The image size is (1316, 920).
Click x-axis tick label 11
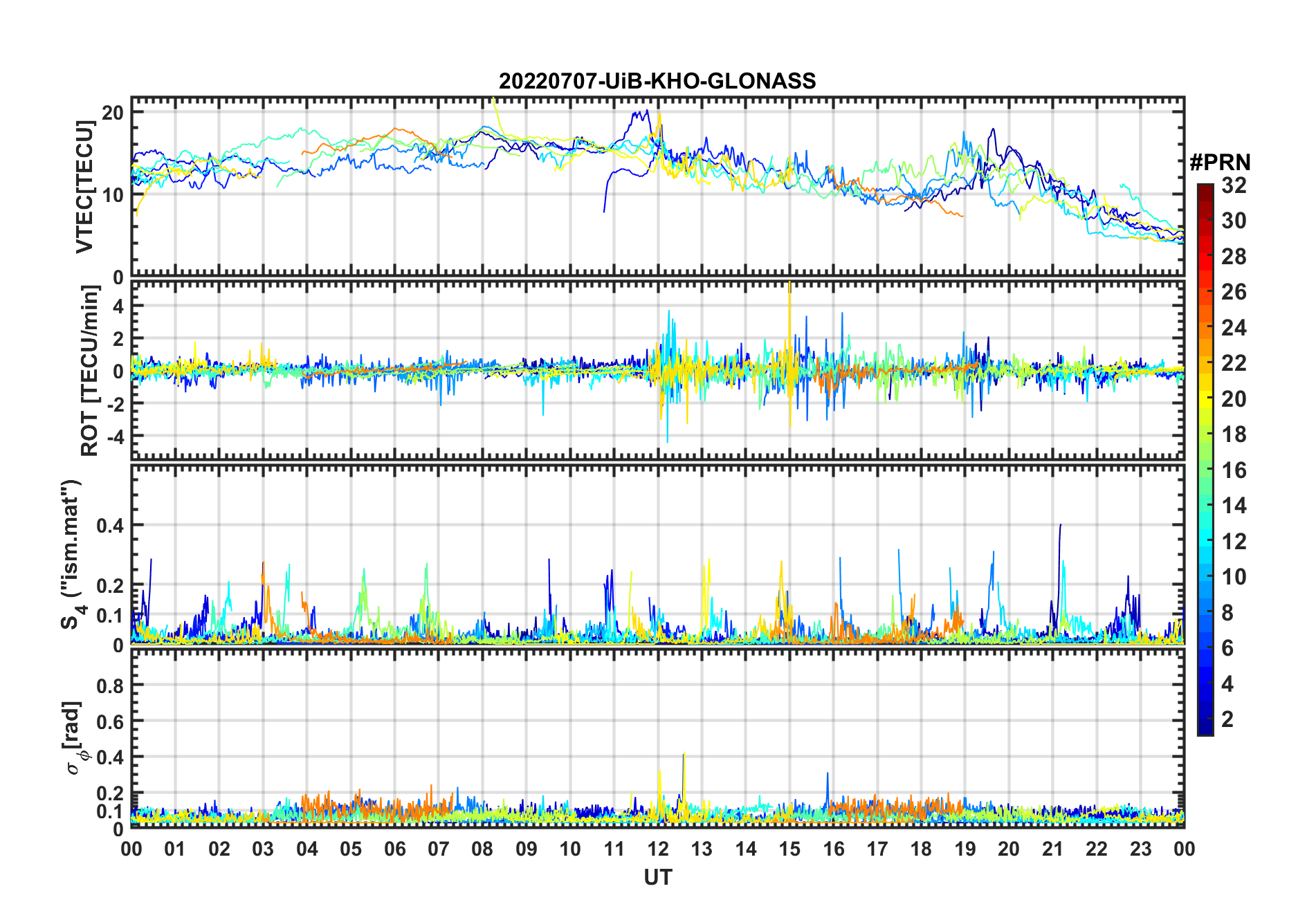tap(614, 849)
